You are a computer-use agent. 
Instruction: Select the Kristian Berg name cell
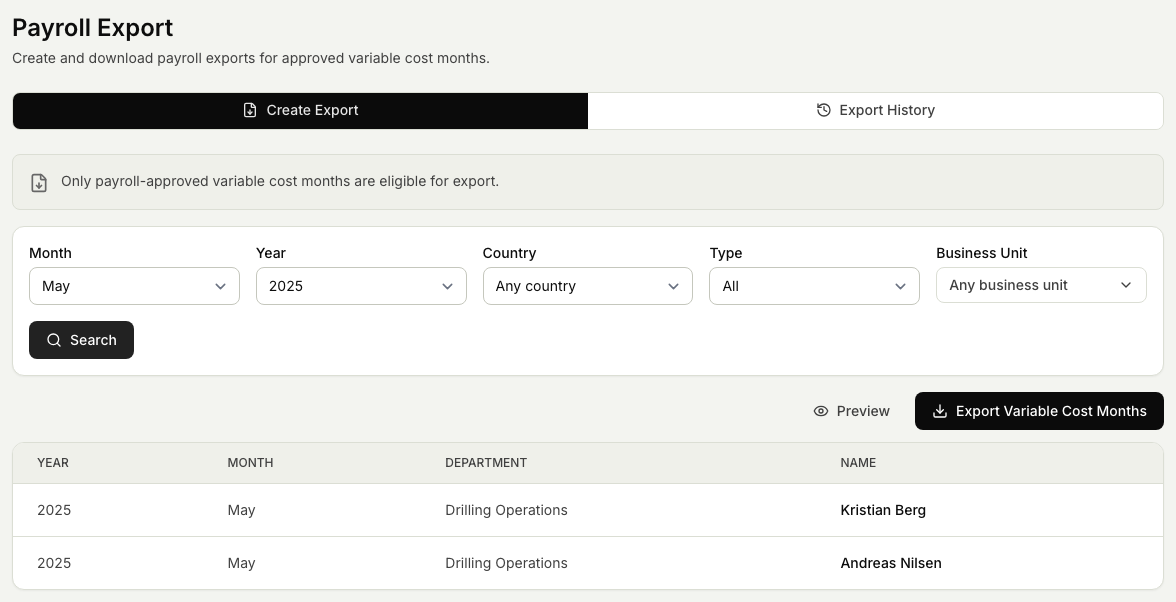coord(883,510)
